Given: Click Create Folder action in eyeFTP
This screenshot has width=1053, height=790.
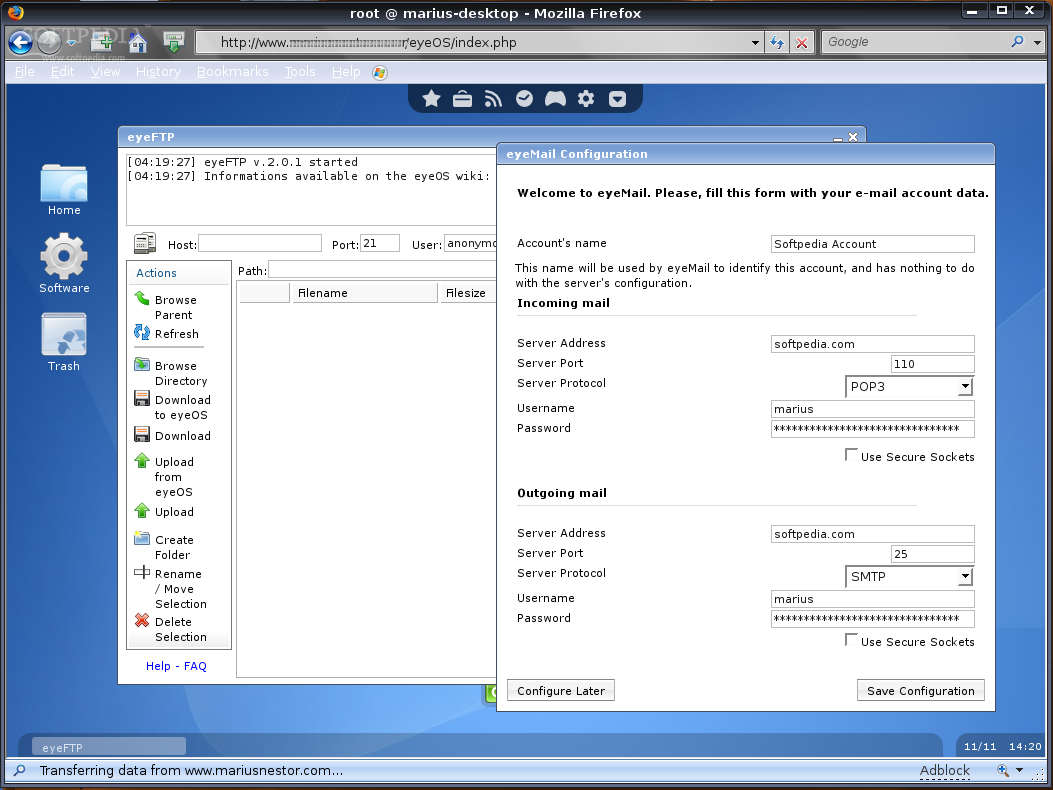Looking at the screenshot, I should (164, 547).
